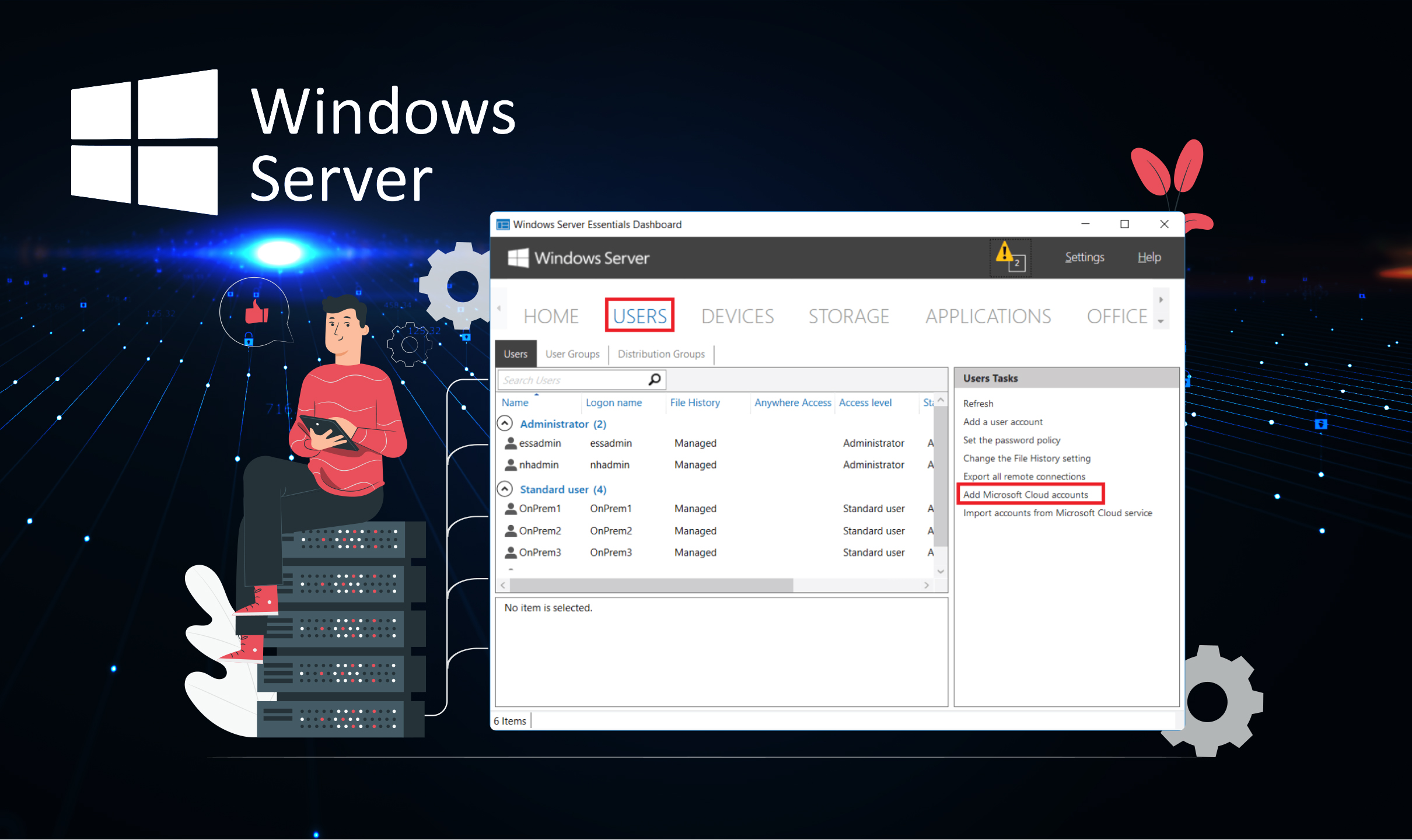The width and height of the screenshot is (1412, 840).
Task: Select the Users sub-tab
Action: click(x=516, y=354)
